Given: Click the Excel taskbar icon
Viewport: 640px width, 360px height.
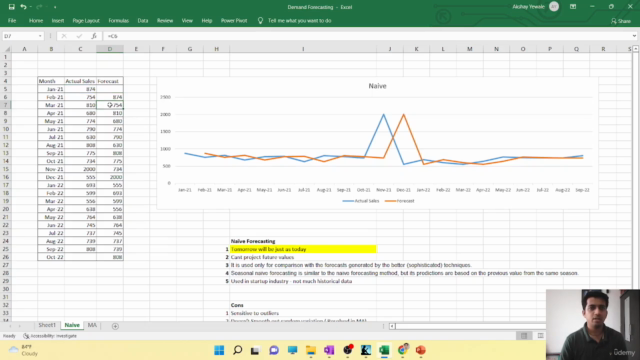Looking at the screenshot, I should (x=384, y=350).
